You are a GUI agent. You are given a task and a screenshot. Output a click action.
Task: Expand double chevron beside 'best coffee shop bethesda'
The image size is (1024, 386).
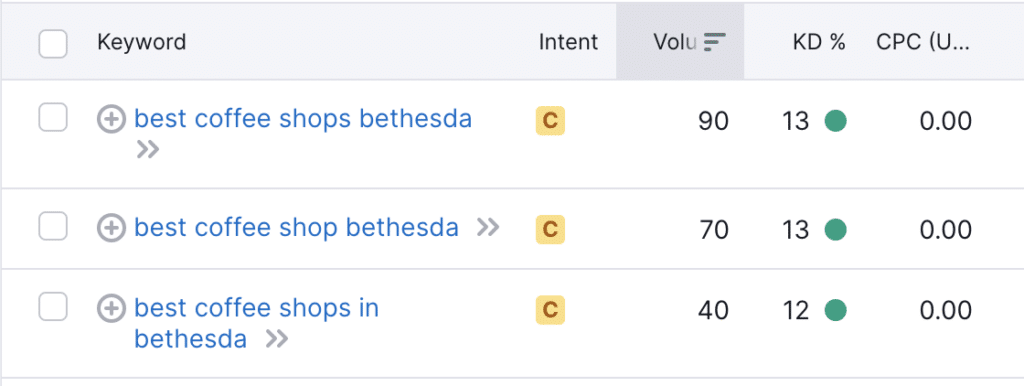[x=488, y=227]
